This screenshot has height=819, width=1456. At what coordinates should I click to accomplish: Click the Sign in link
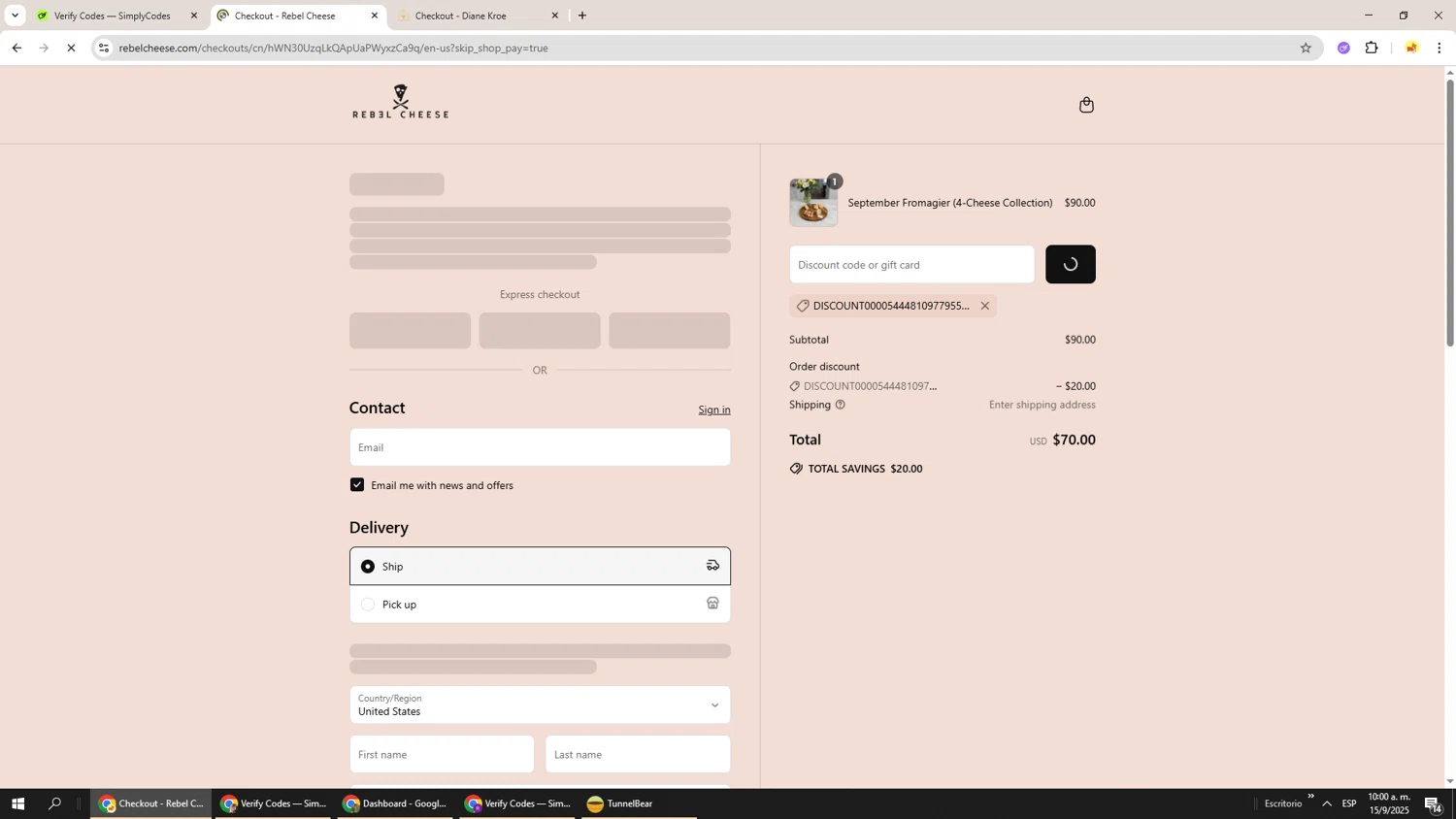[x=714, y=409]
